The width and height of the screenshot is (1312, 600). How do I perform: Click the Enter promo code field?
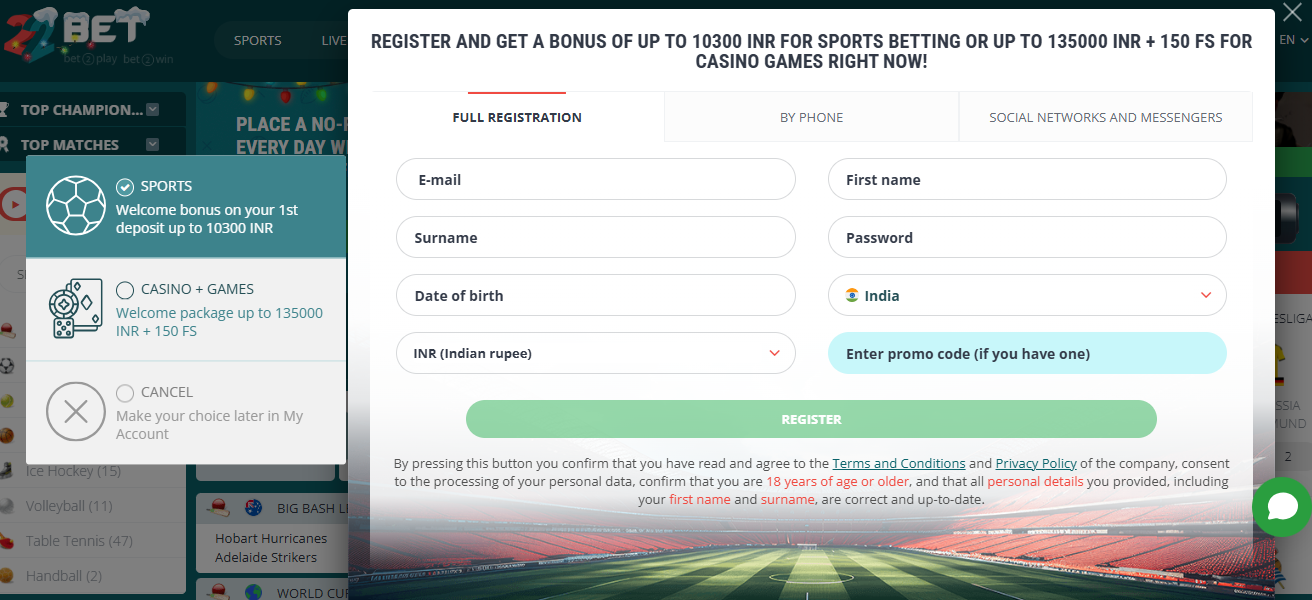pos(1027,353)
